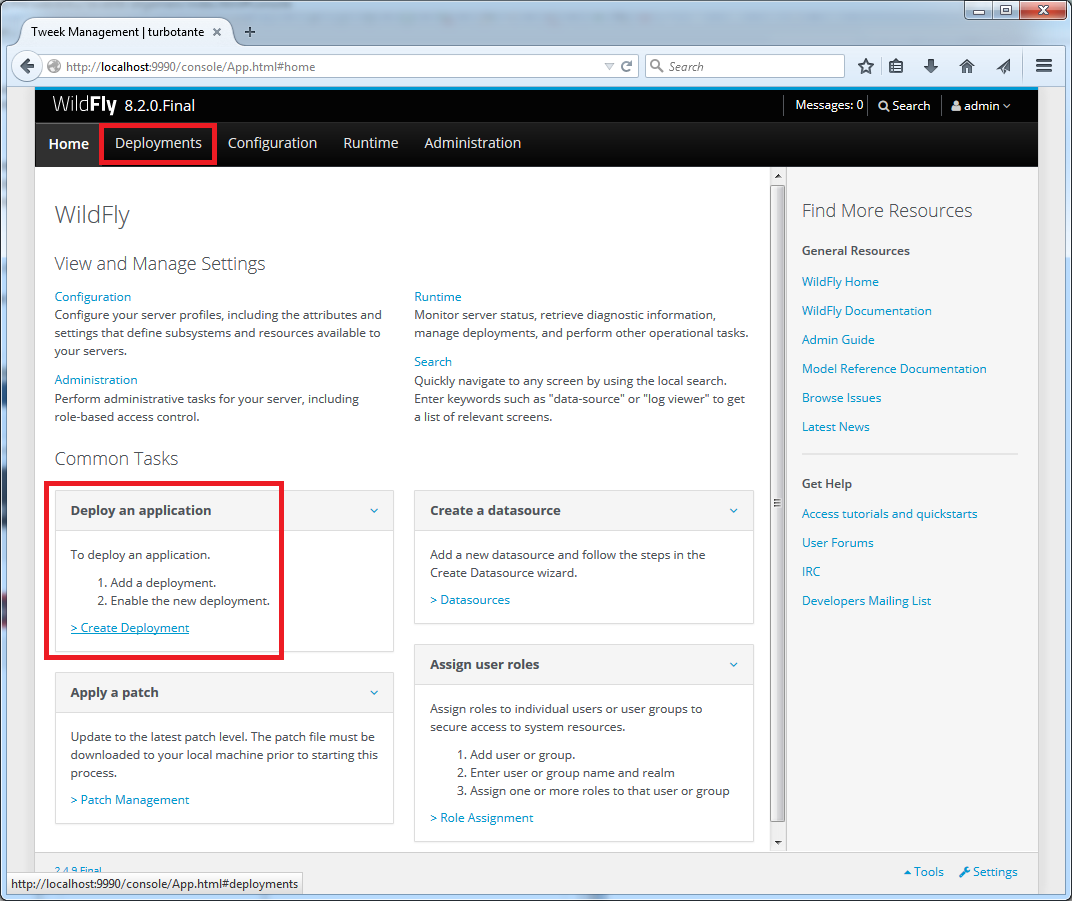Open the URL history dropdown arrow
This screenshot has width=1072, height=901.
coord(609,66)
